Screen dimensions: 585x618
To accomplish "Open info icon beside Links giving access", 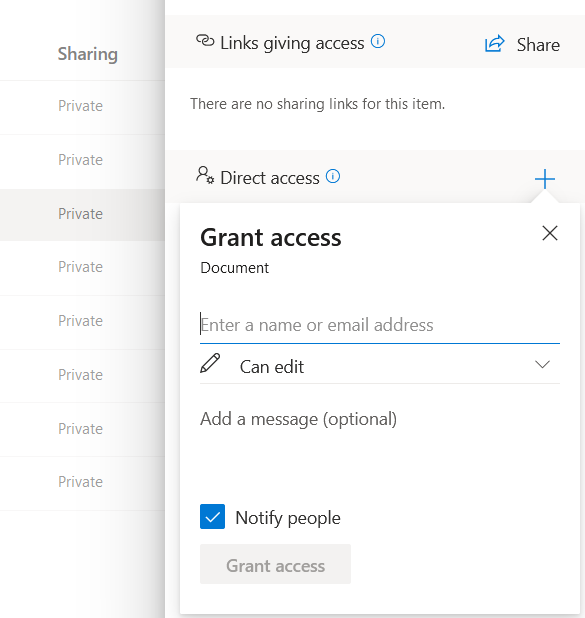I will [x=378, y=41].
